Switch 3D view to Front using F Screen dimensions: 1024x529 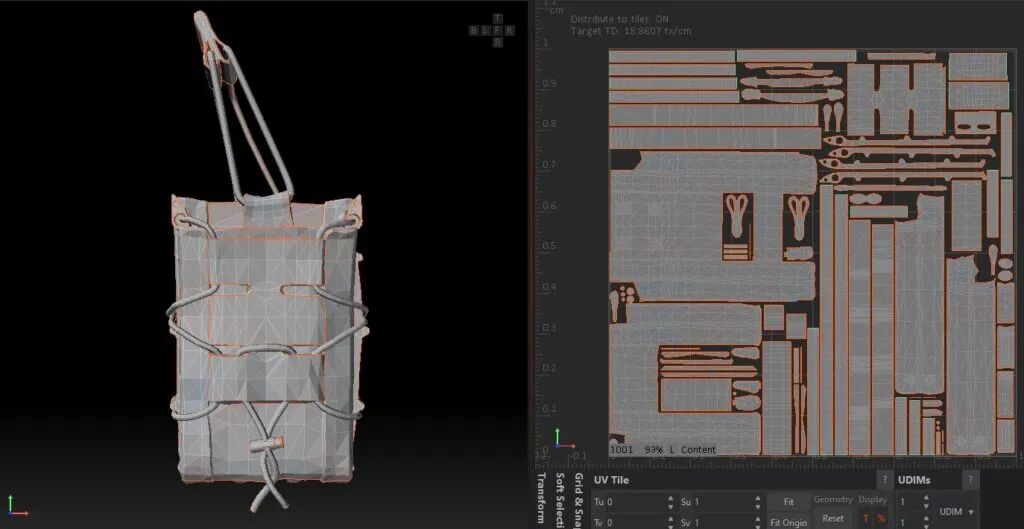(x=498, y=30)
